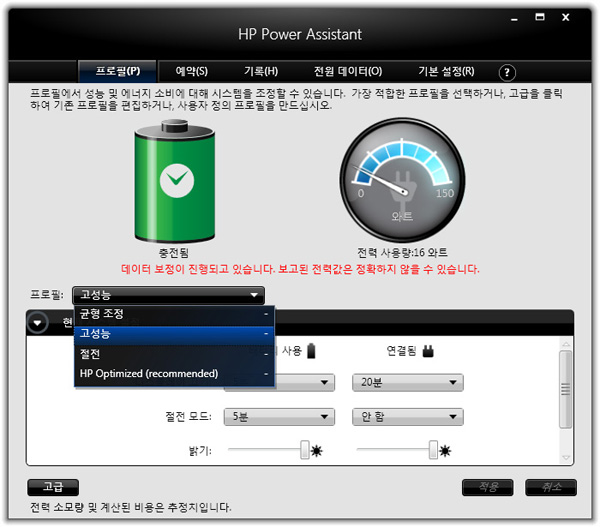
Task: Minimize the HP Power Assistant window
Action: coord(515,18)
